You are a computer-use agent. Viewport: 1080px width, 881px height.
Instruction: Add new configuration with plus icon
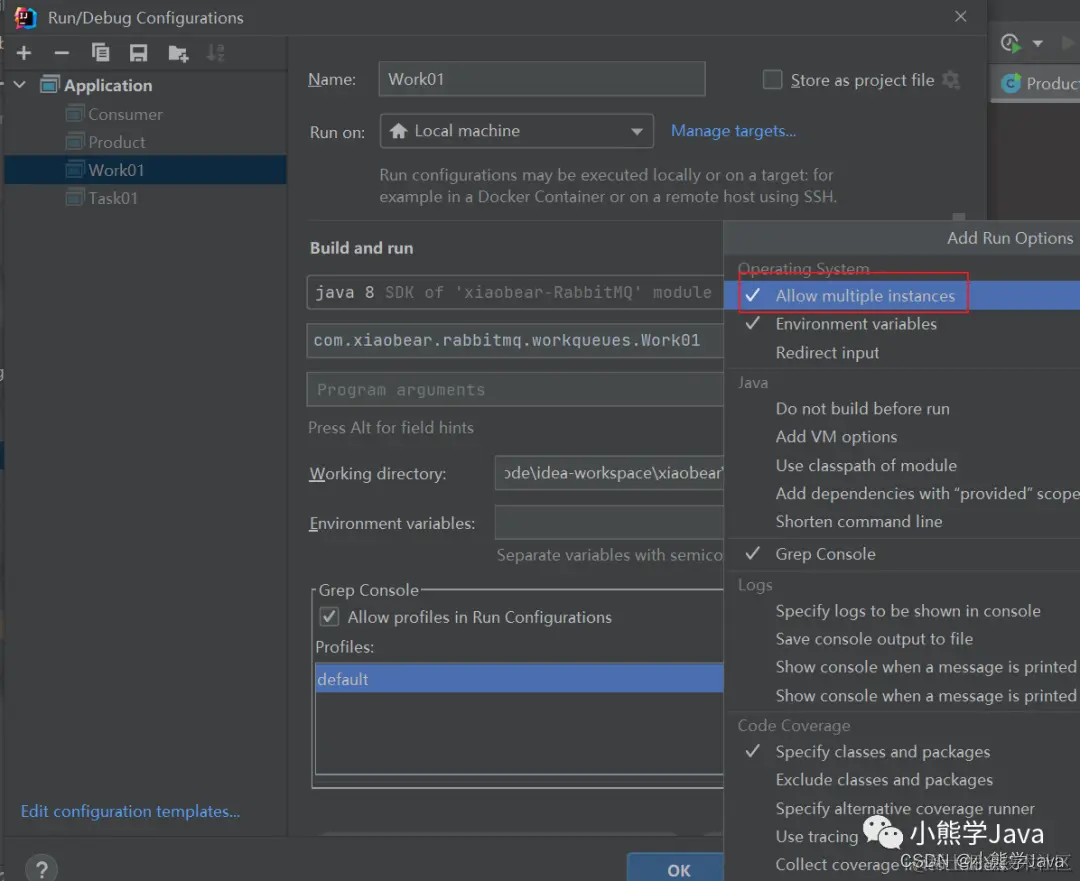click(x=24, y=53)
